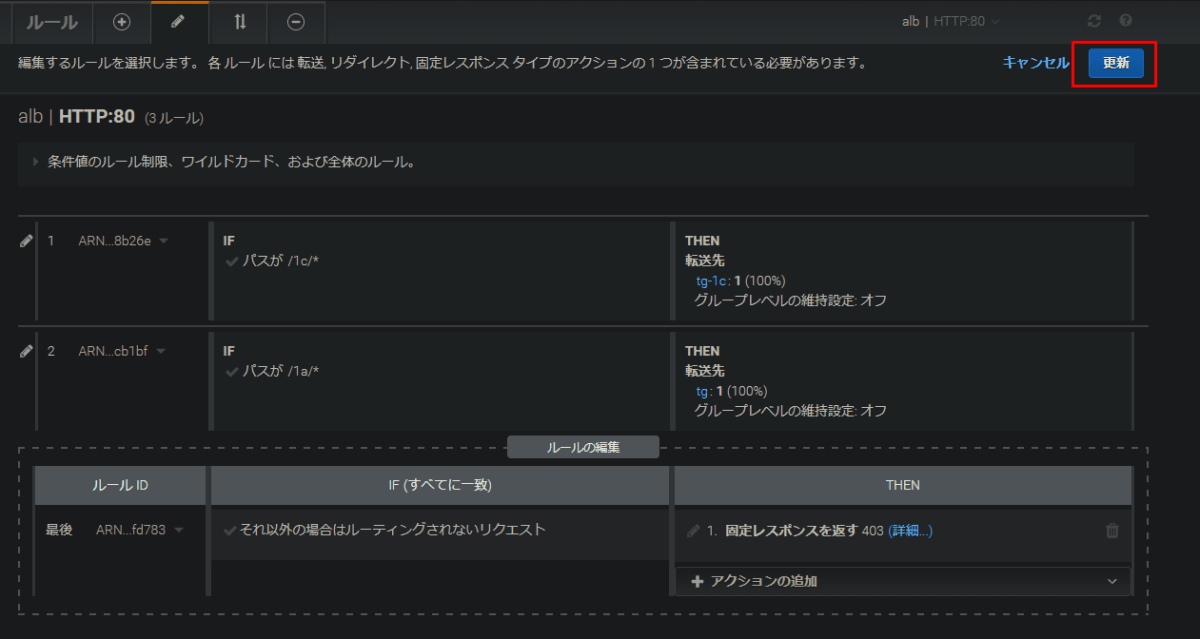Open the add rule tab with plus icon

(121, 21)
